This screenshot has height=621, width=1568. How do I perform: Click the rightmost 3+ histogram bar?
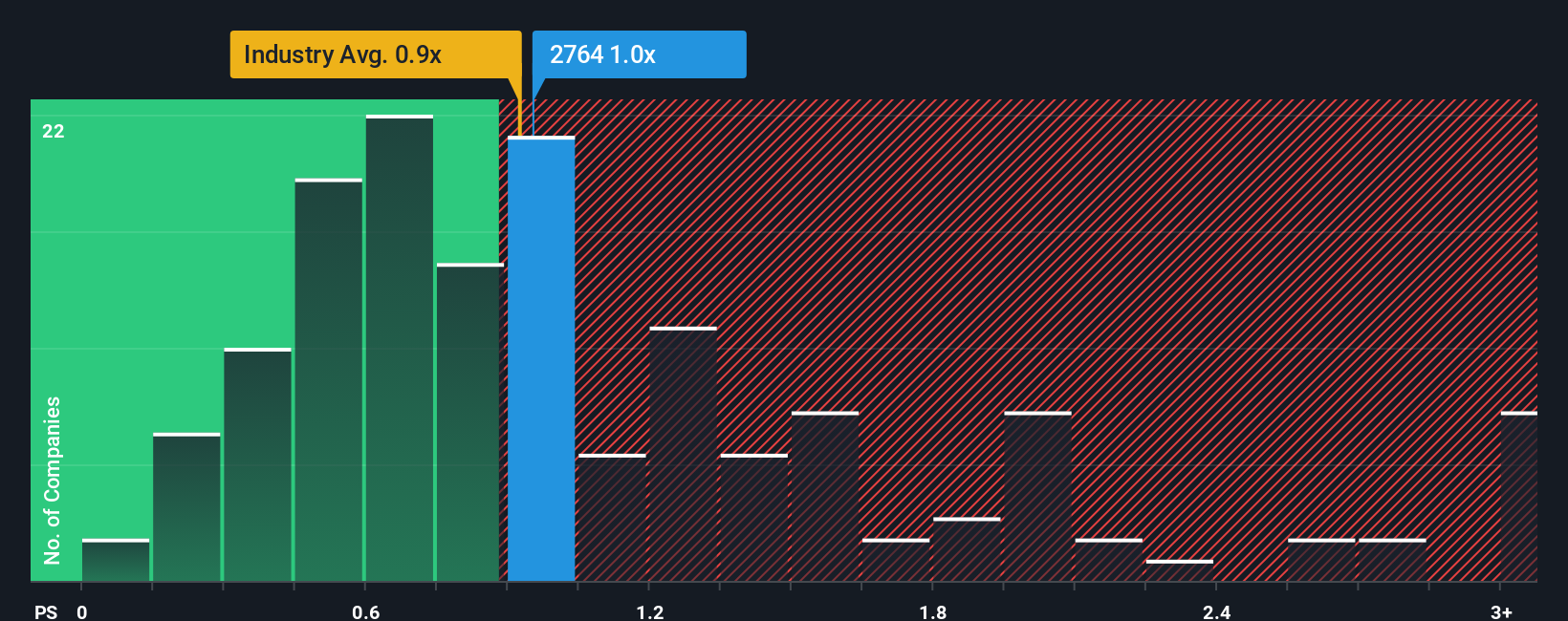pyautogui.click(x=1519, y=497)
